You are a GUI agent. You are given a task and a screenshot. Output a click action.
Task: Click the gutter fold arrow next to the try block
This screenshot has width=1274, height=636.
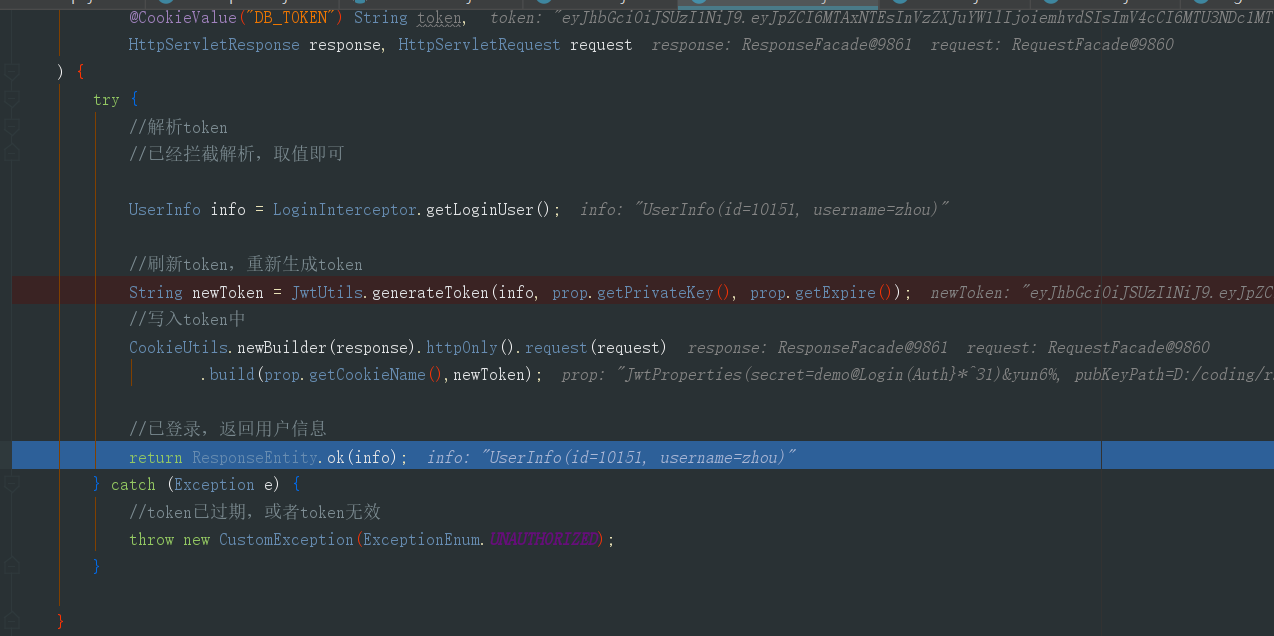click(10, 98)
